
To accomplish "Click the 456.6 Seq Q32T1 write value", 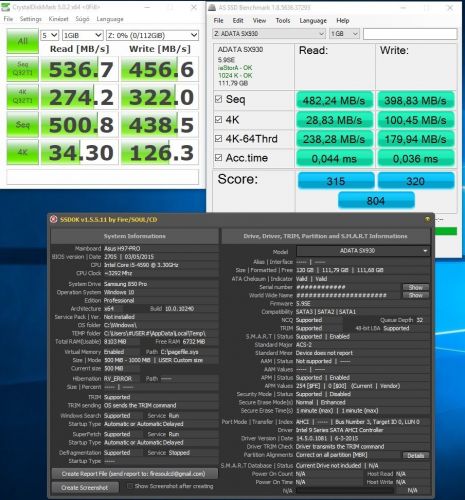I will 160,69.
